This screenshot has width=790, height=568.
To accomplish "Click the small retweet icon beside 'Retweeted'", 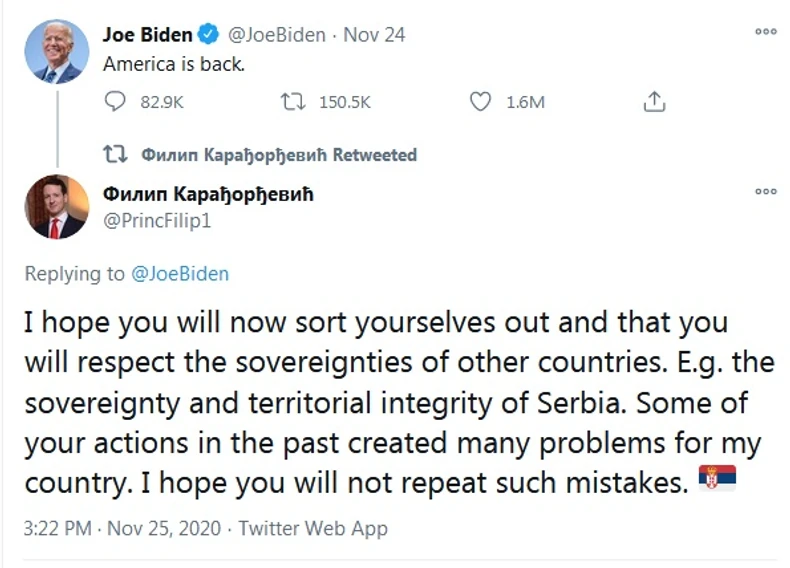I will tap(116, 155).
